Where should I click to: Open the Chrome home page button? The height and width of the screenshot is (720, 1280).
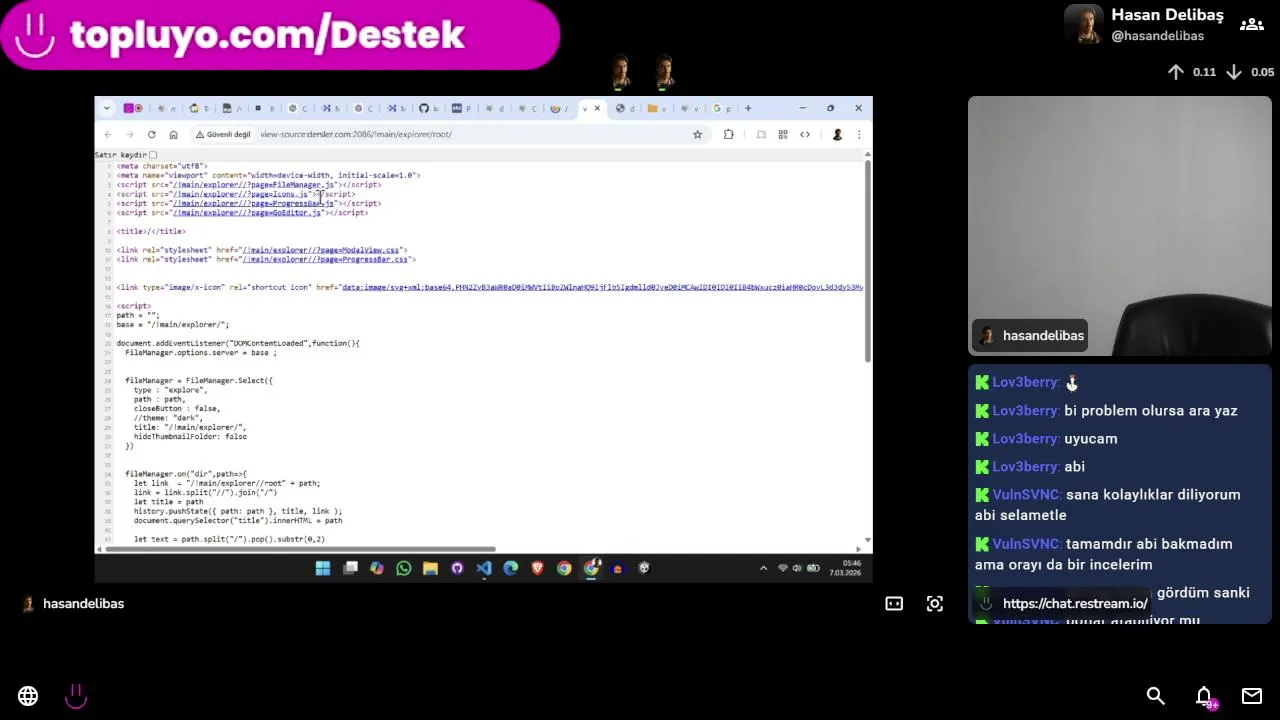point(173,134)
